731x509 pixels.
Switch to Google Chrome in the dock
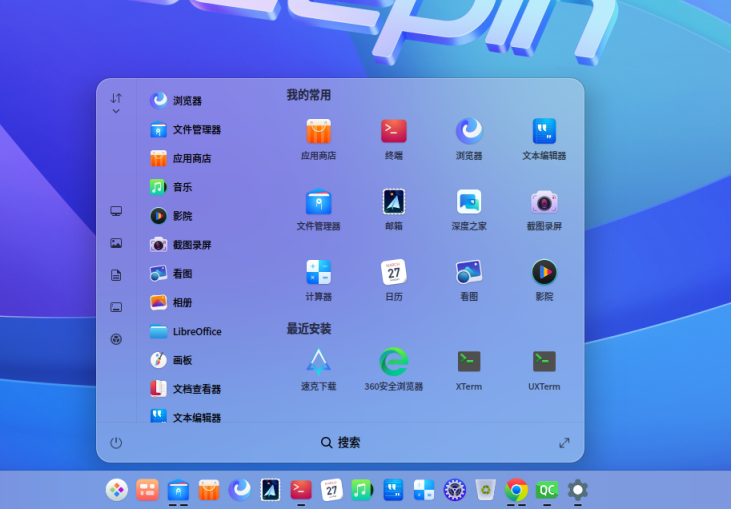516,490
